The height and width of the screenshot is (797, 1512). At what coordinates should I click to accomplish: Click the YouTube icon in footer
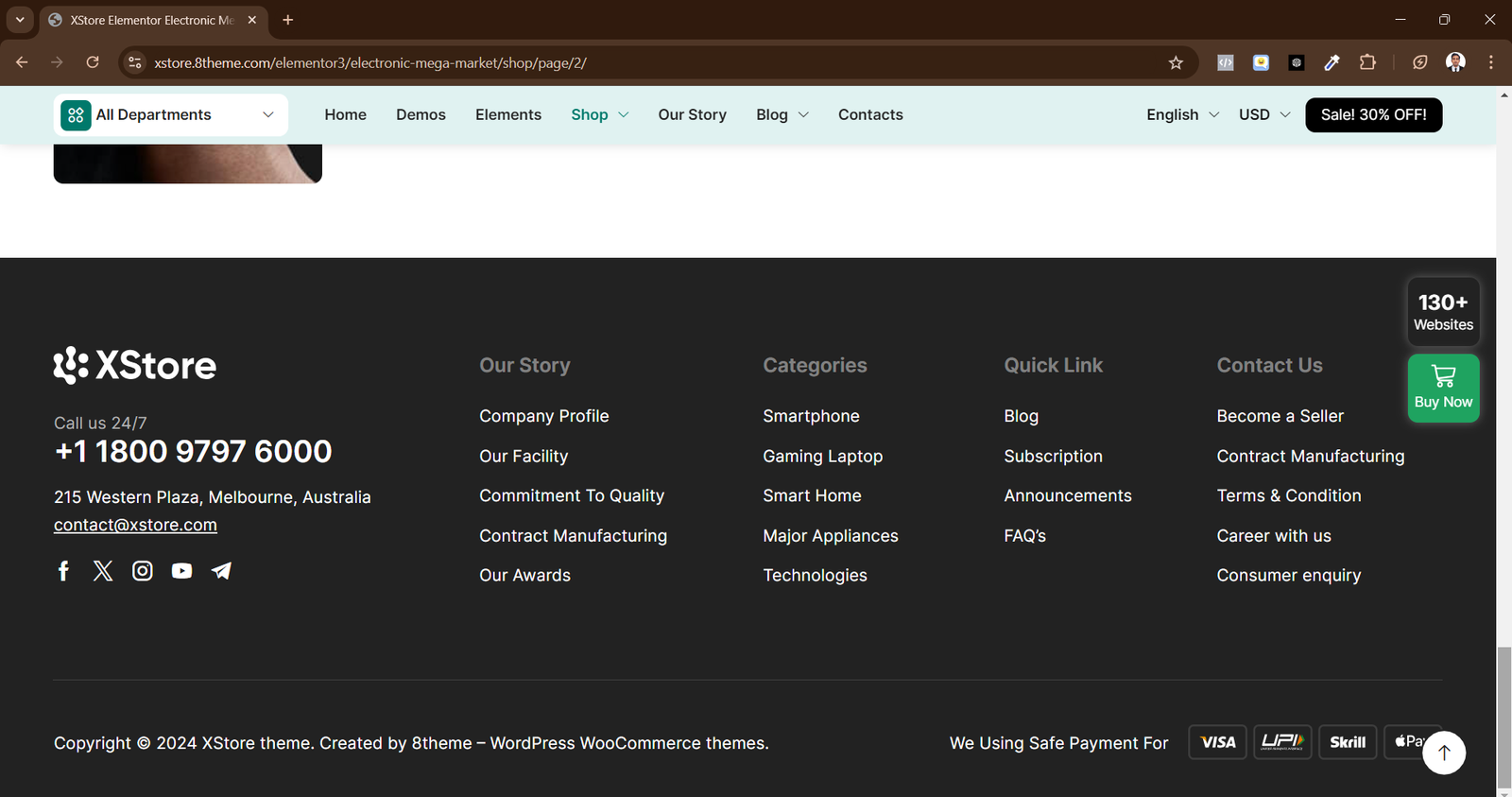181,571
